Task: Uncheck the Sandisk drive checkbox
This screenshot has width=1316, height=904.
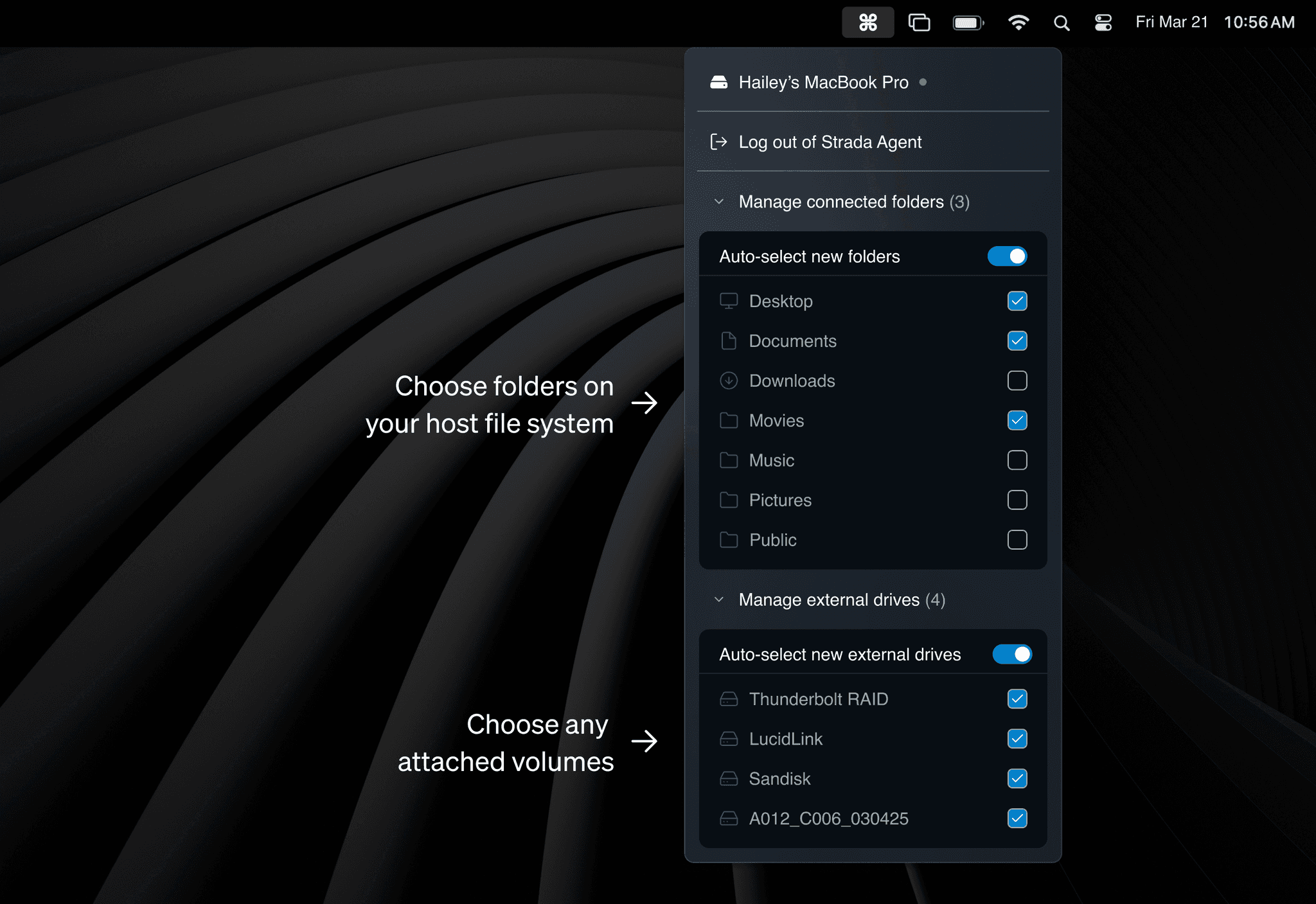Action: tap(1017, 779)
